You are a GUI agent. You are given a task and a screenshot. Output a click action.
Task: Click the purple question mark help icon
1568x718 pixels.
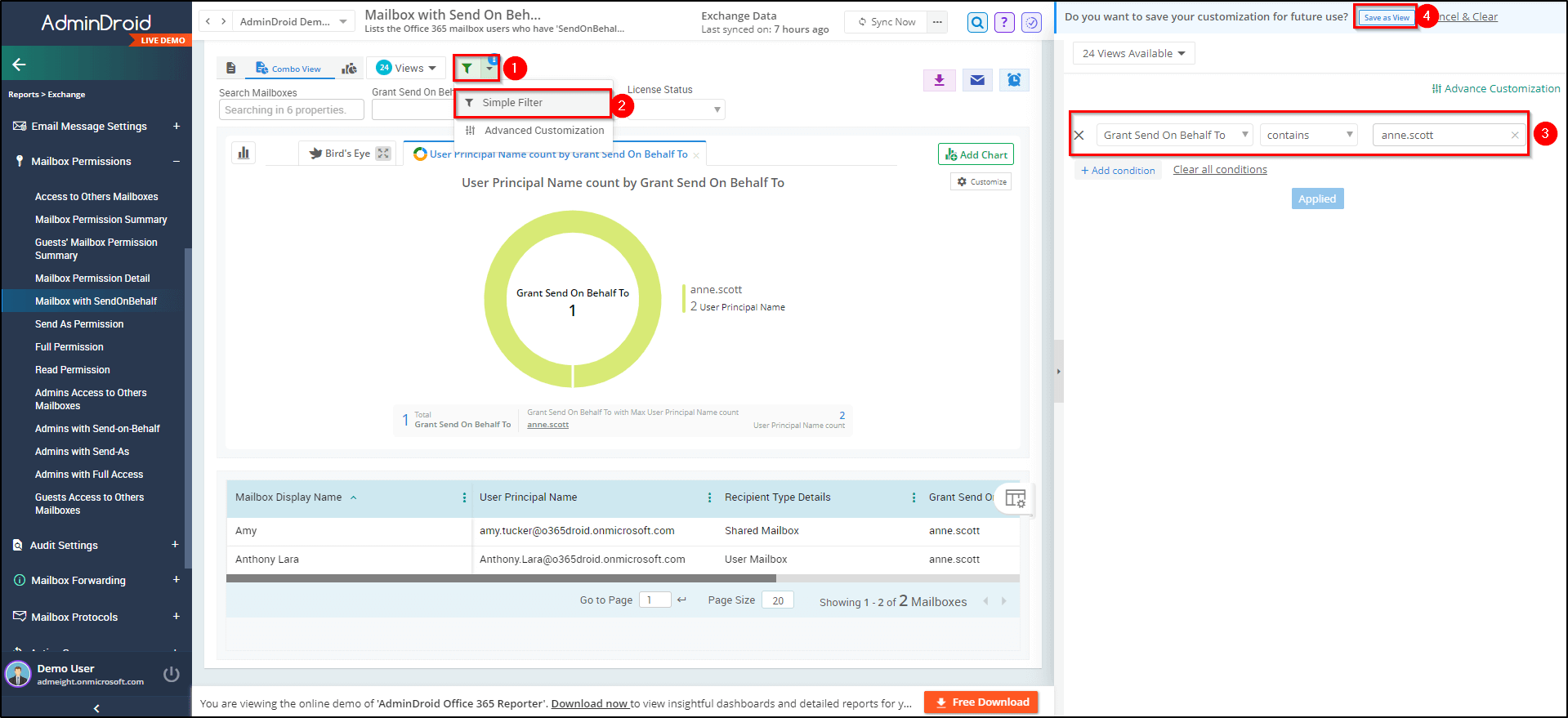(1004, 23)
